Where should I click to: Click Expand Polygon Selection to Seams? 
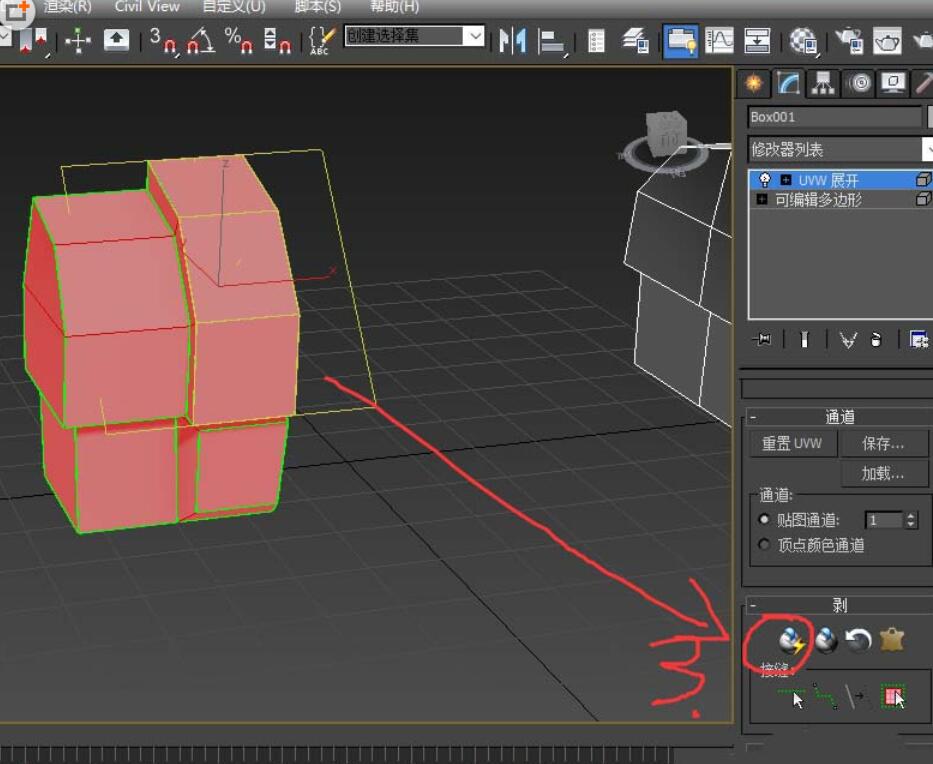click(892, 696)
